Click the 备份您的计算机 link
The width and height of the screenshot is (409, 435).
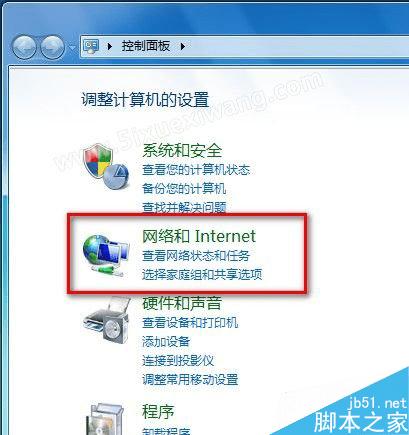[x=184, y=189]
